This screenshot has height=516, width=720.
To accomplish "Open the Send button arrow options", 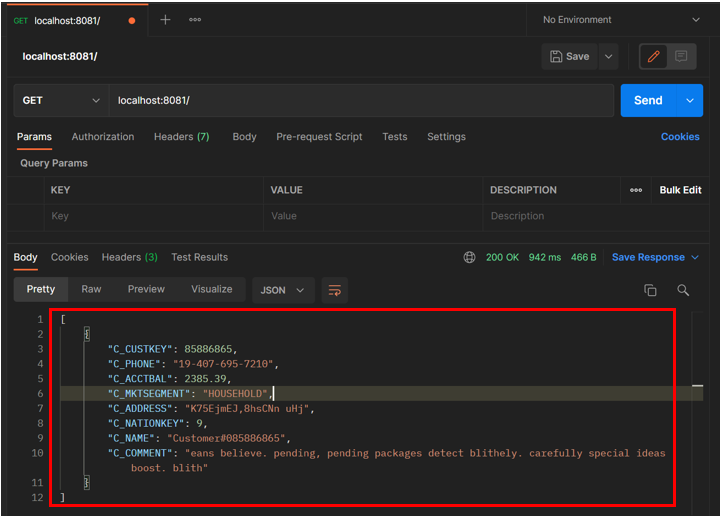I will pyautogui.click(x=689, y=100).
